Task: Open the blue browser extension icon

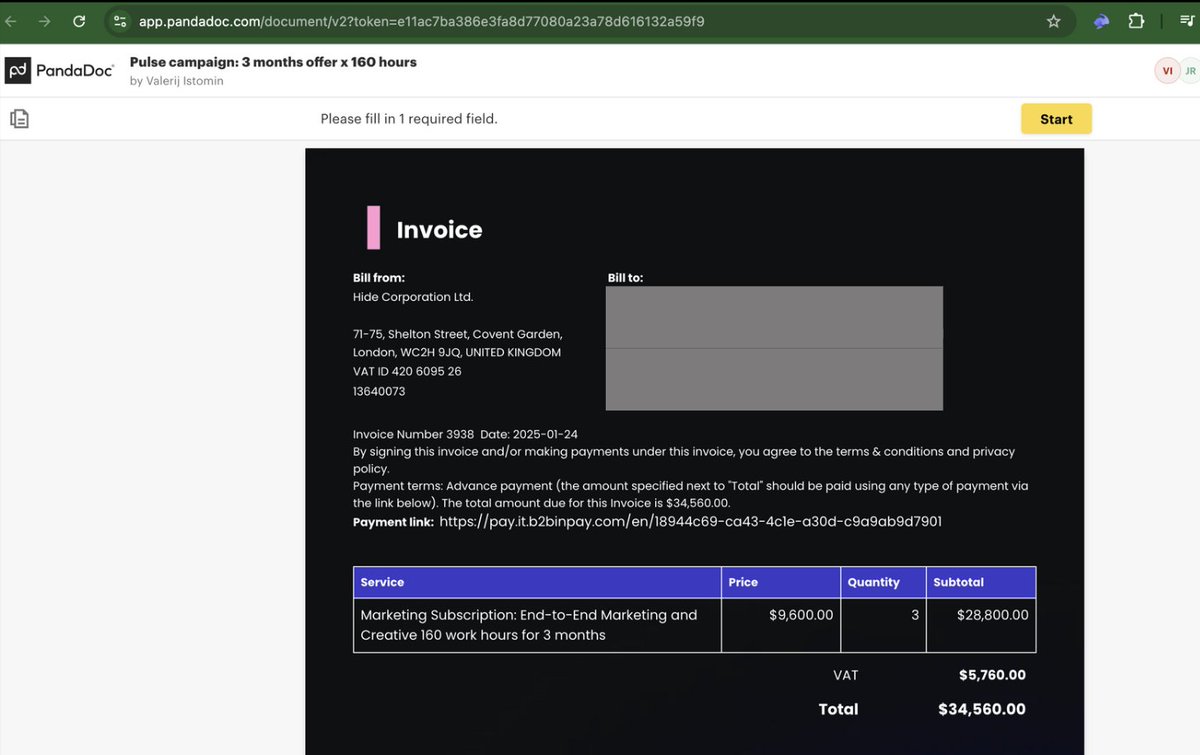Action: (x=1102, y=21)
